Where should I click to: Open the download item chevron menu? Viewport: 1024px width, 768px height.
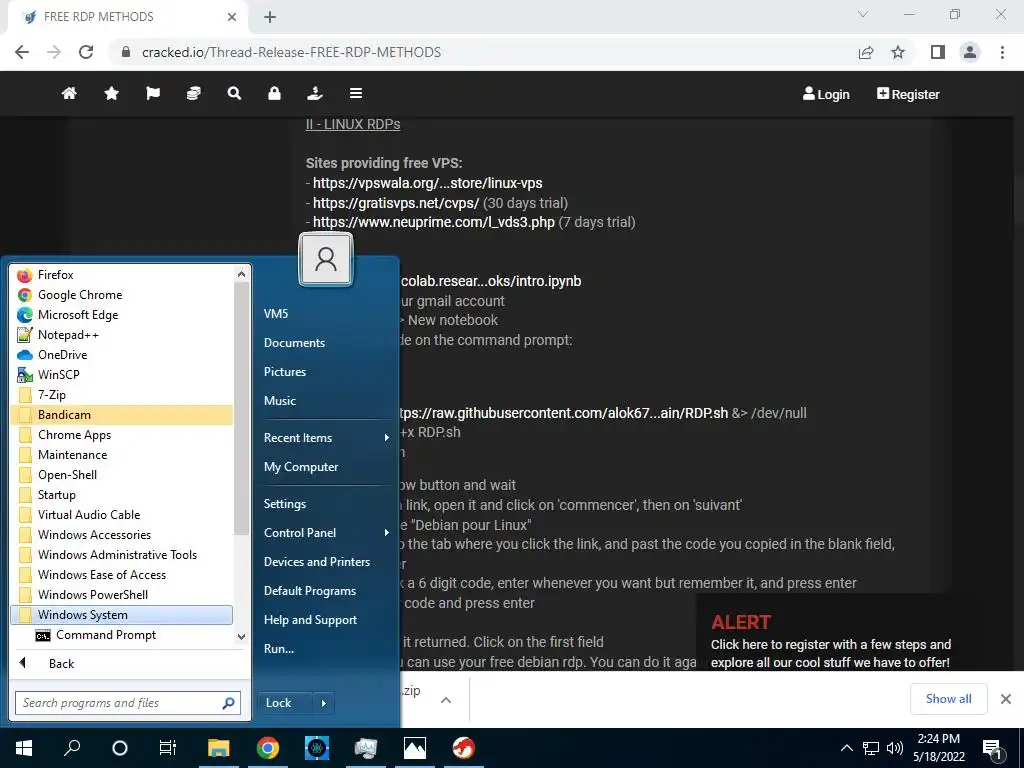[x=446, y=699]
